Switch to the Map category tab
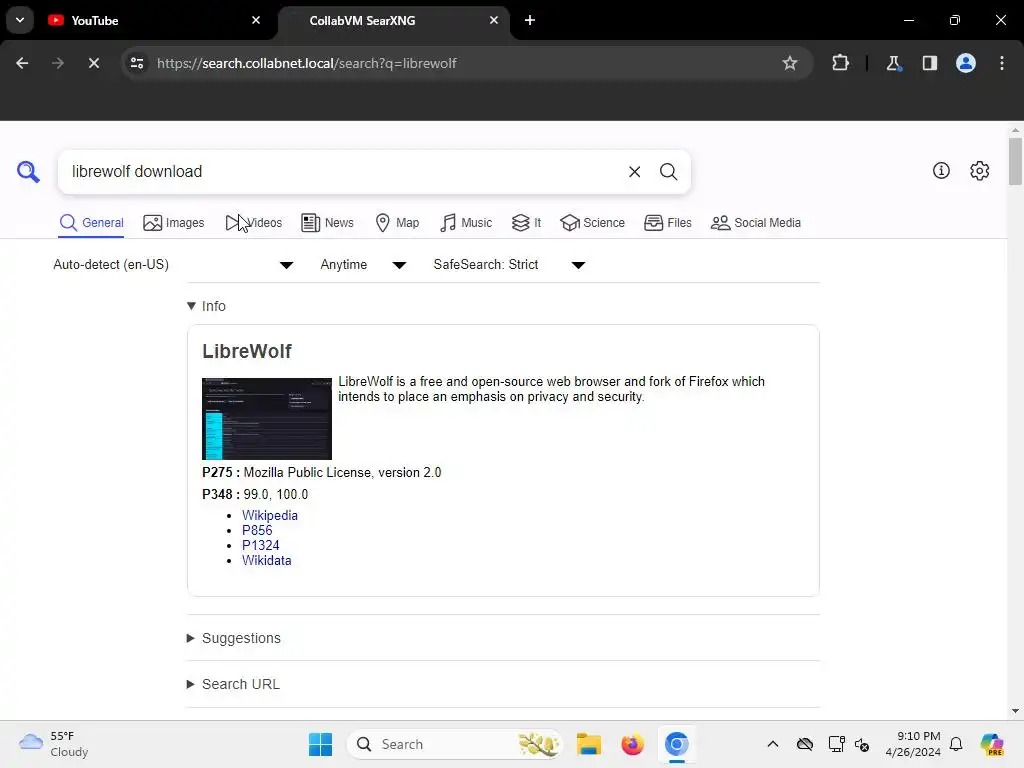This screenshot has height=768, width=1024. (x=397, y=223)
